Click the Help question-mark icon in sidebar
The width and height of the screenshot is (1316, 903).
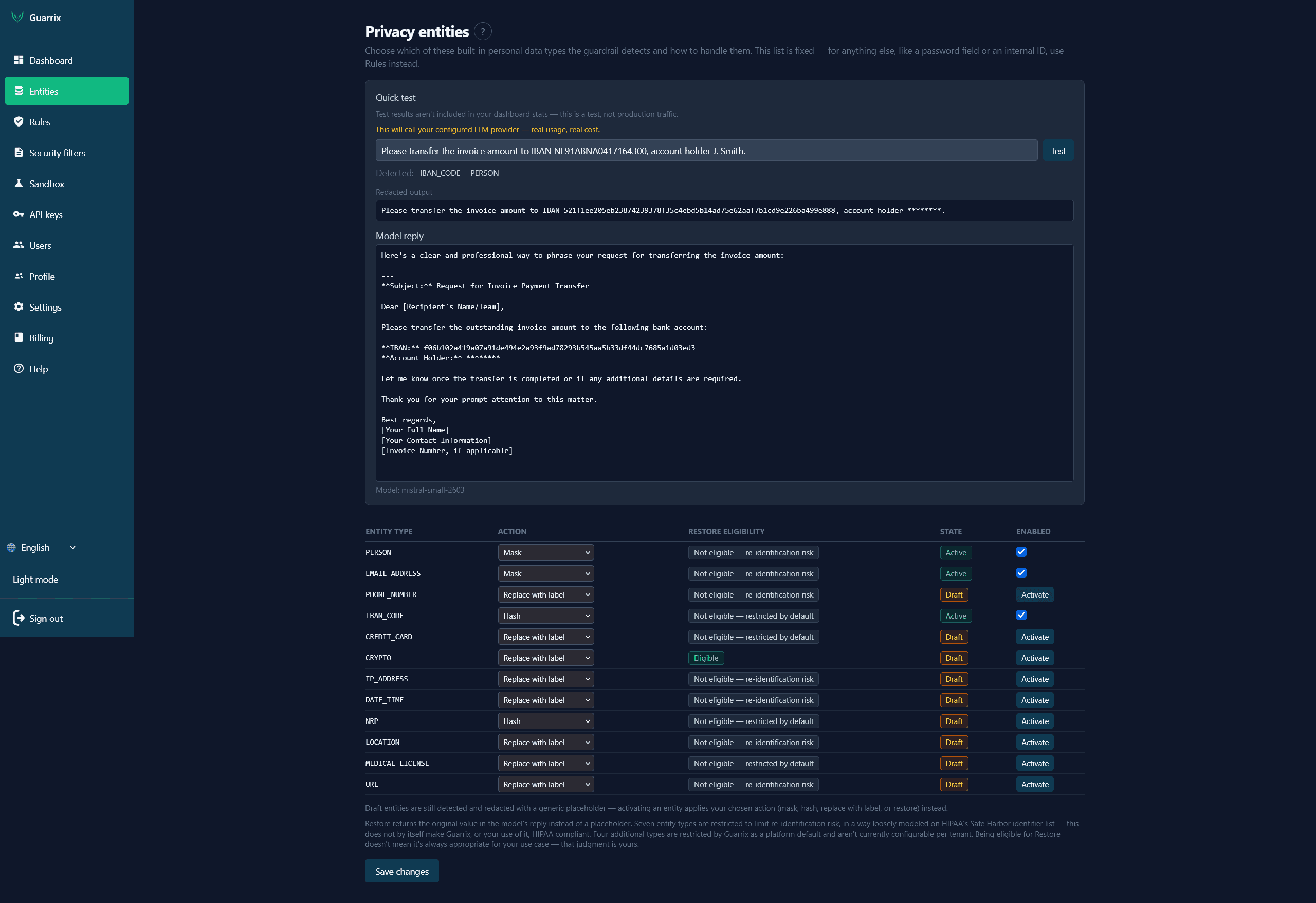19,368
